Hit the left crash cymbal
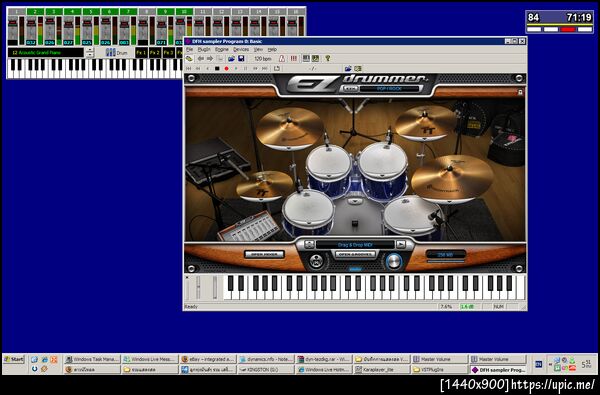The image size is (600, 395). [290, 128]
